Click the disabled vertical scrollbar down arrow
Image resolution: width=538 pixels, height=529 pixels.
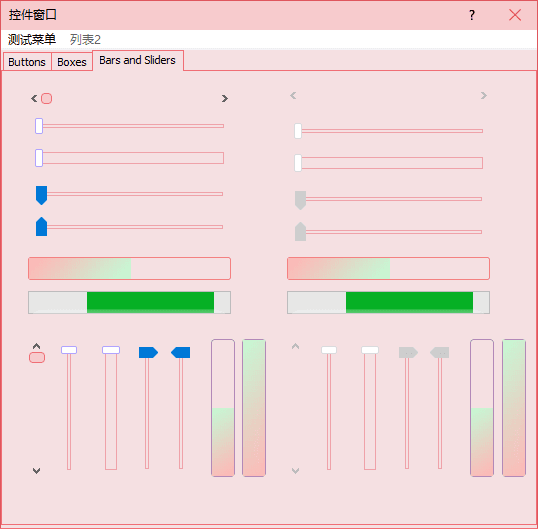(295, 471)
